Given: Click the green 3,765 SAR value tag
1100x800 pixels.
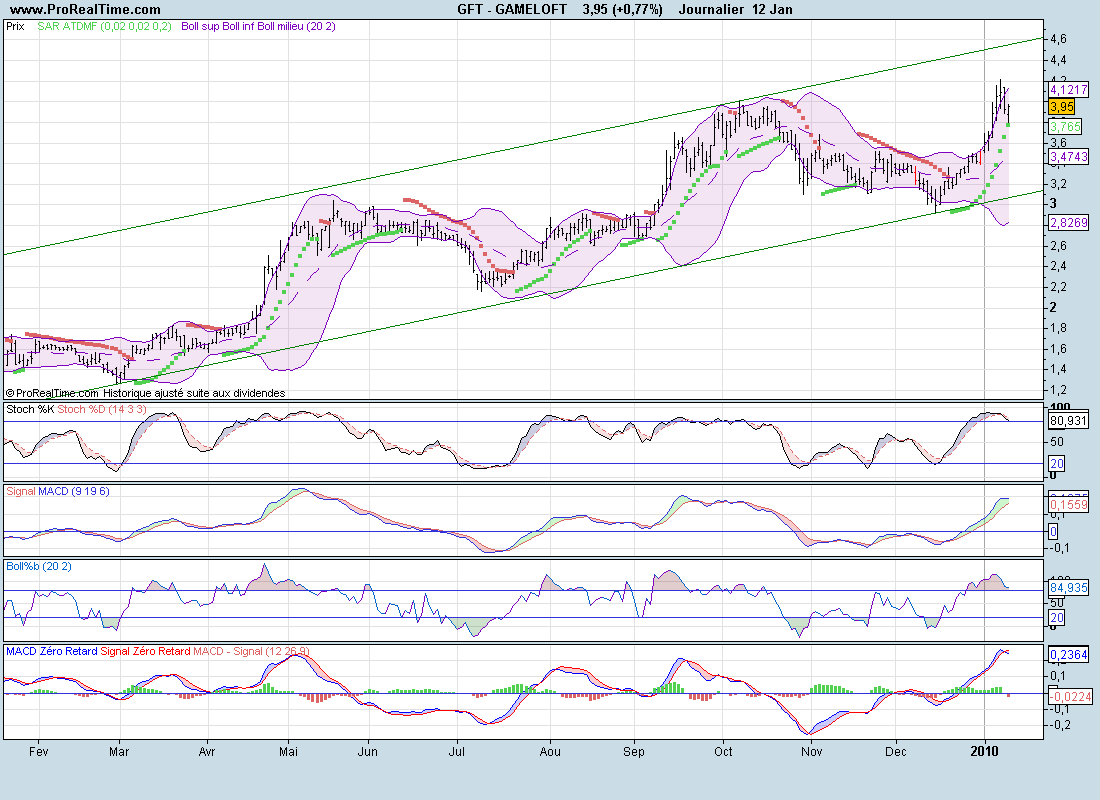Looking at the screenshot, I should (1065, 127).
